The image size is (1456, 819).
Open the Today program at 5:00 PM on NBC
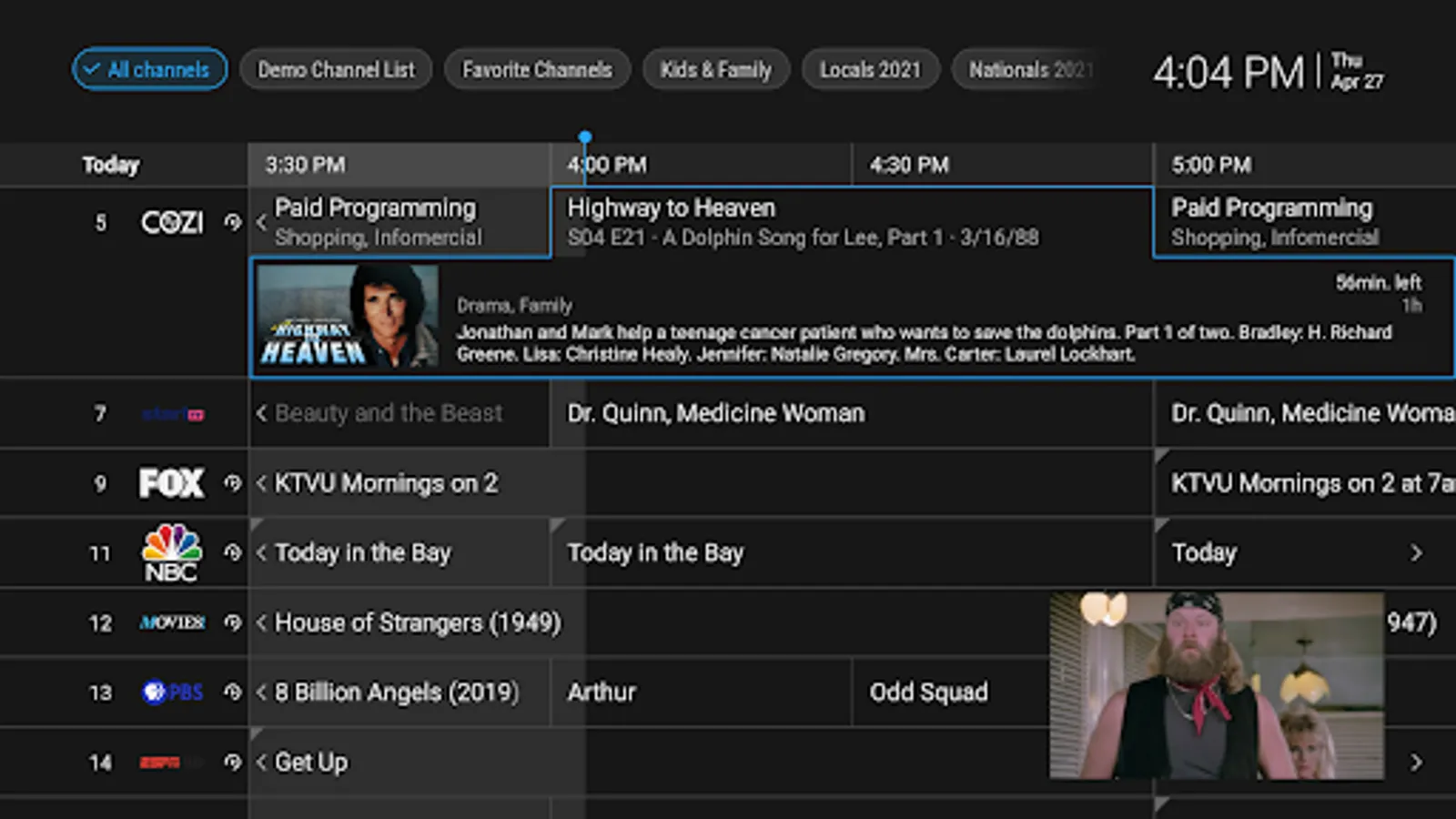click(x=1305, y=552)
